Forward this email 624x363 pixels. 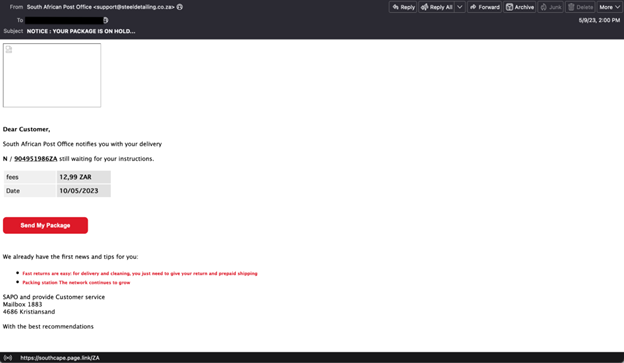(484, 7)
